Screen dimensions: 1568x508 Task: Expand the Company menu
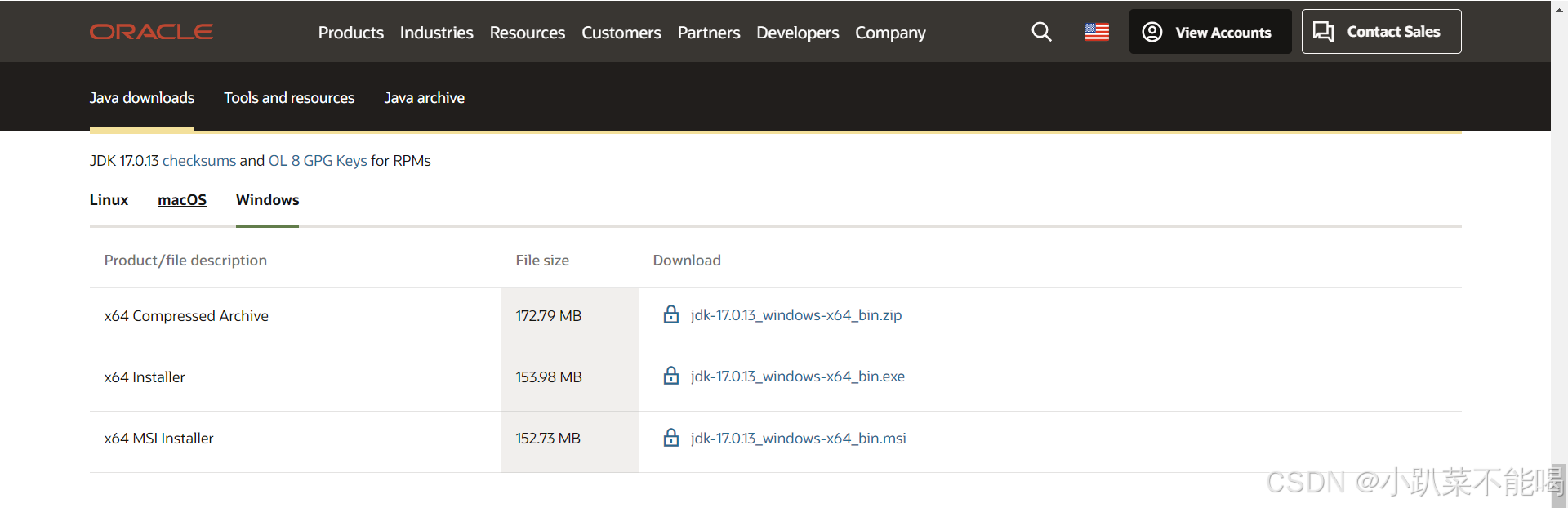pos(890,33)
